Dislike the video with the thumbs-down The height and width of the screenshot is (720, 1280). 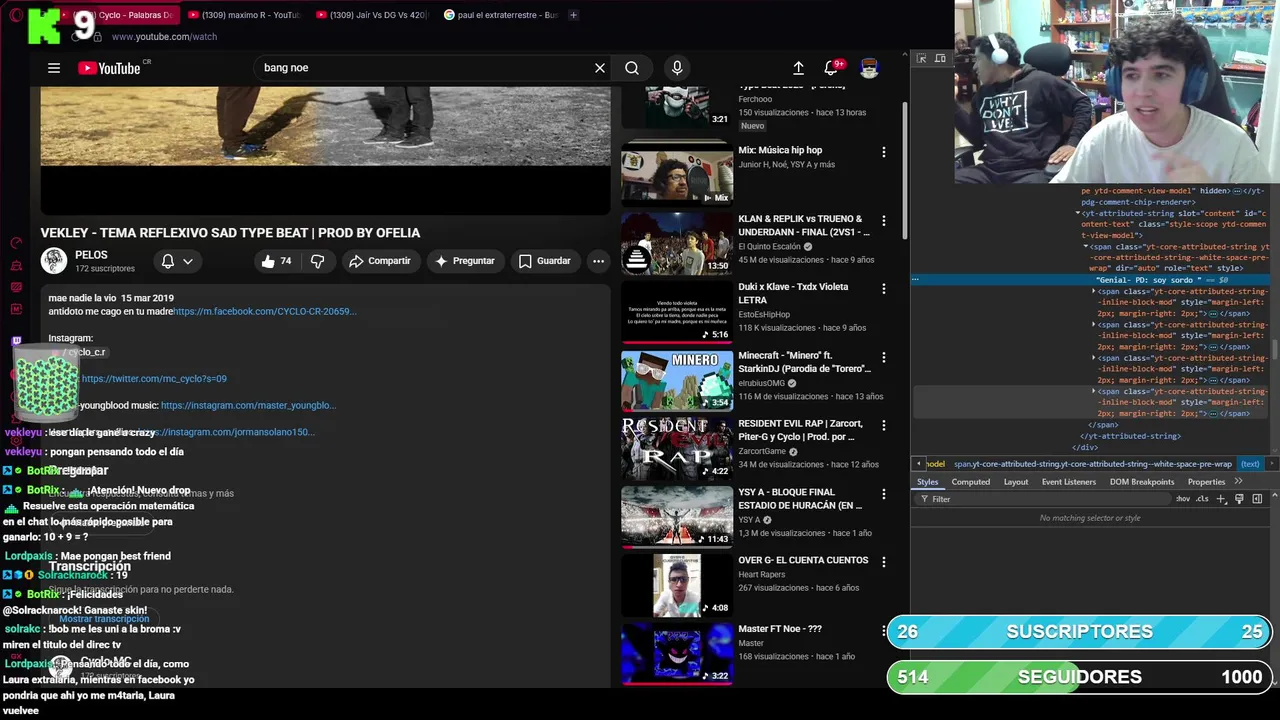click(317, 261)
